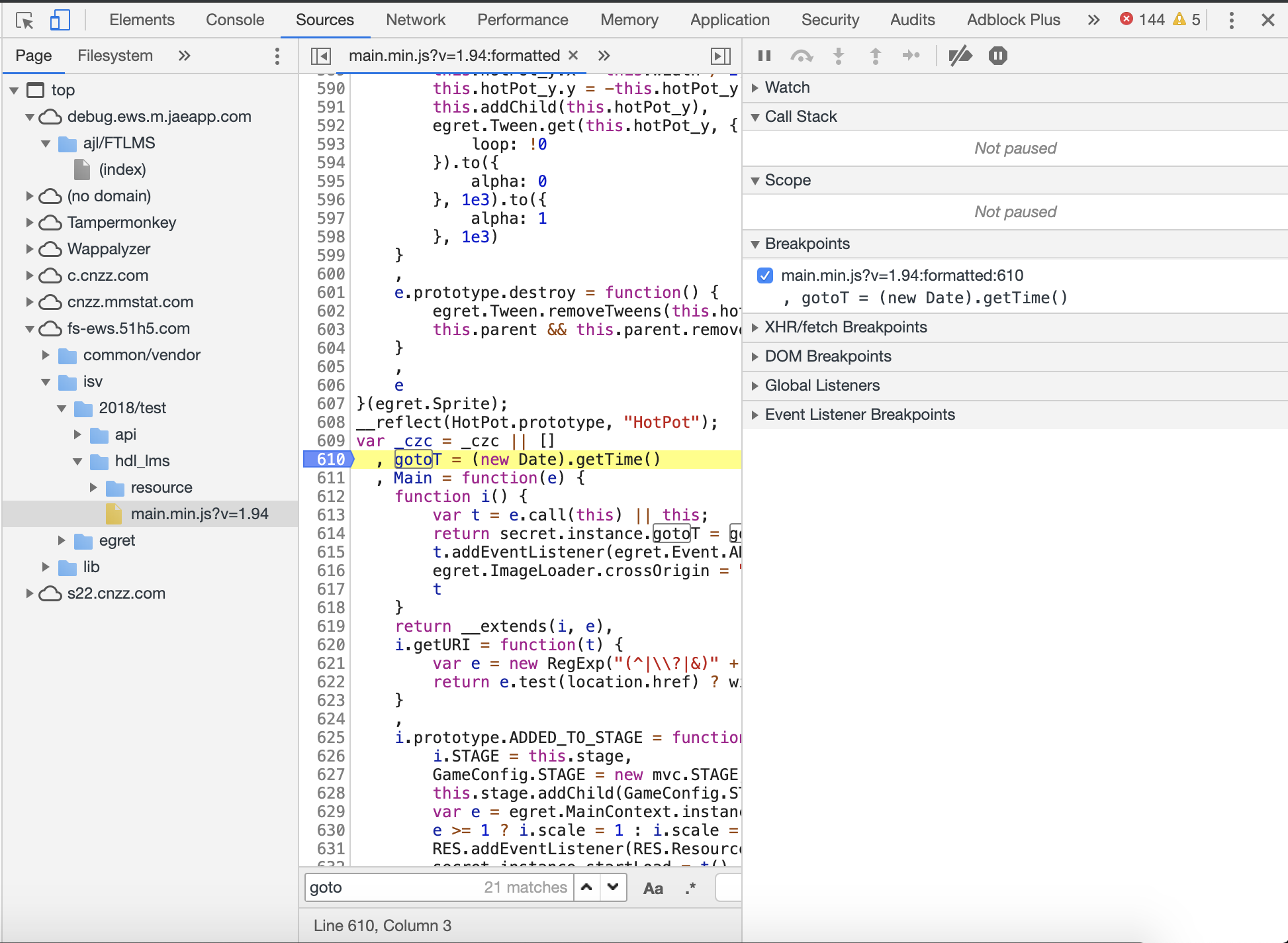Expand the Watch section
This screenshot has width=1288, height=943.
pos(787,87)
